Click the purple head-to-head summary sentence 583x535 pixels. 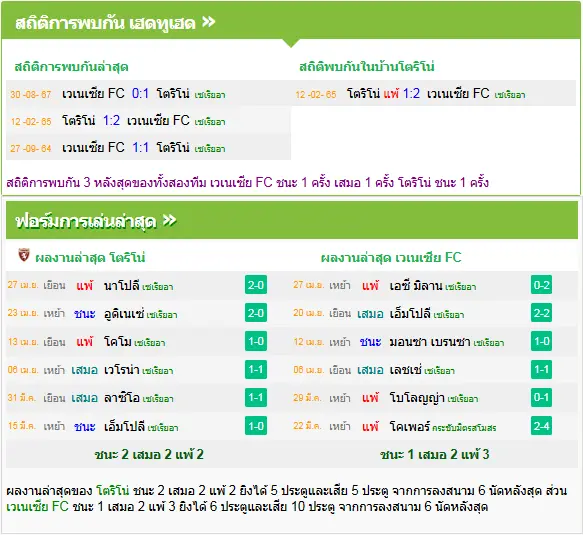coord(247,183)
